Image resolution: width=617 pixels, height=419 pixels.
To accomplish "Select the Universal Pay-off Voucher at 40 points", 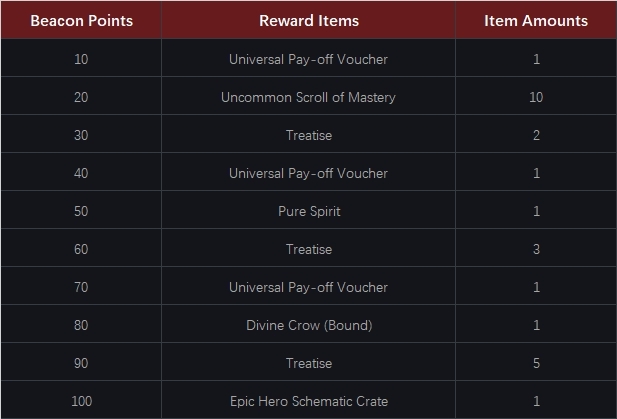I will coord(308,173).
